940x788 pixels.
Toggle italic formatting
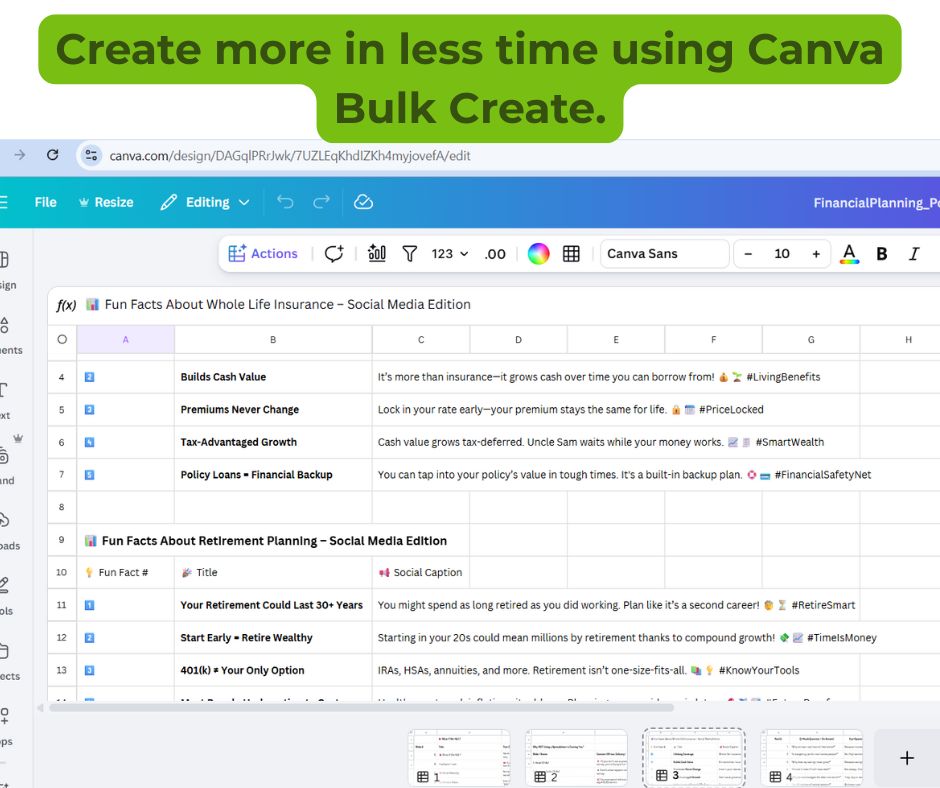pyautogui.click(x=914, y=254)
